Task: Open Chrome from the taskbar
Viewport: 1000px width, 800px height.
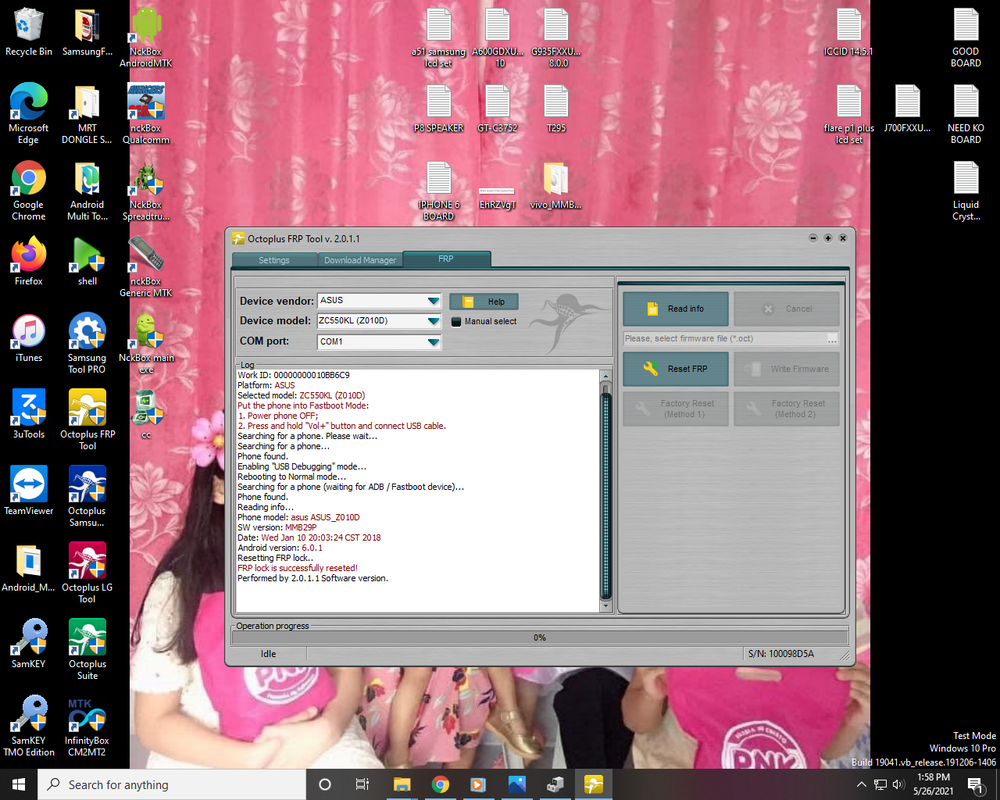Action: click(440, 785)
